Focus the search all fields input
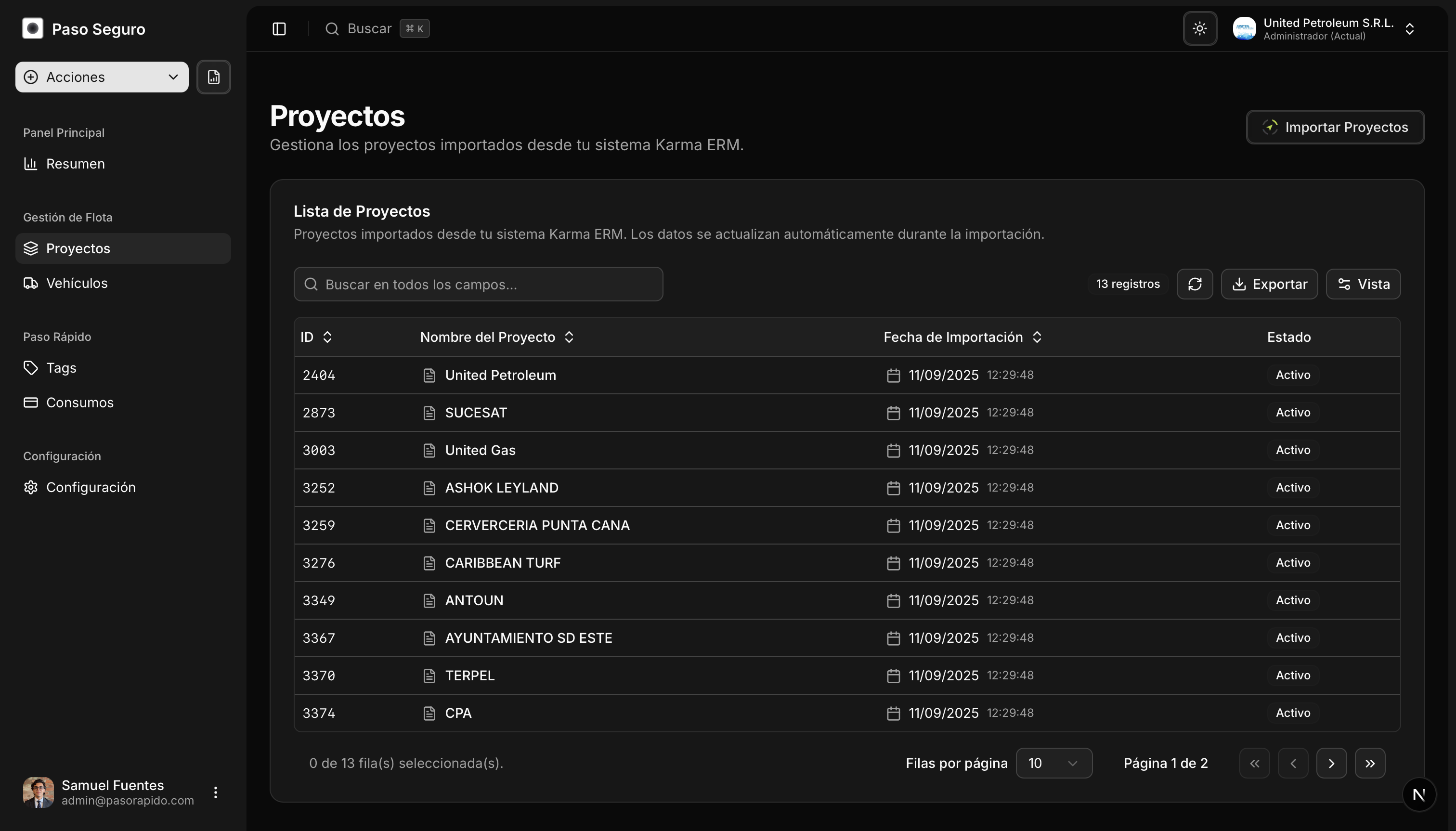 point(478,284)
